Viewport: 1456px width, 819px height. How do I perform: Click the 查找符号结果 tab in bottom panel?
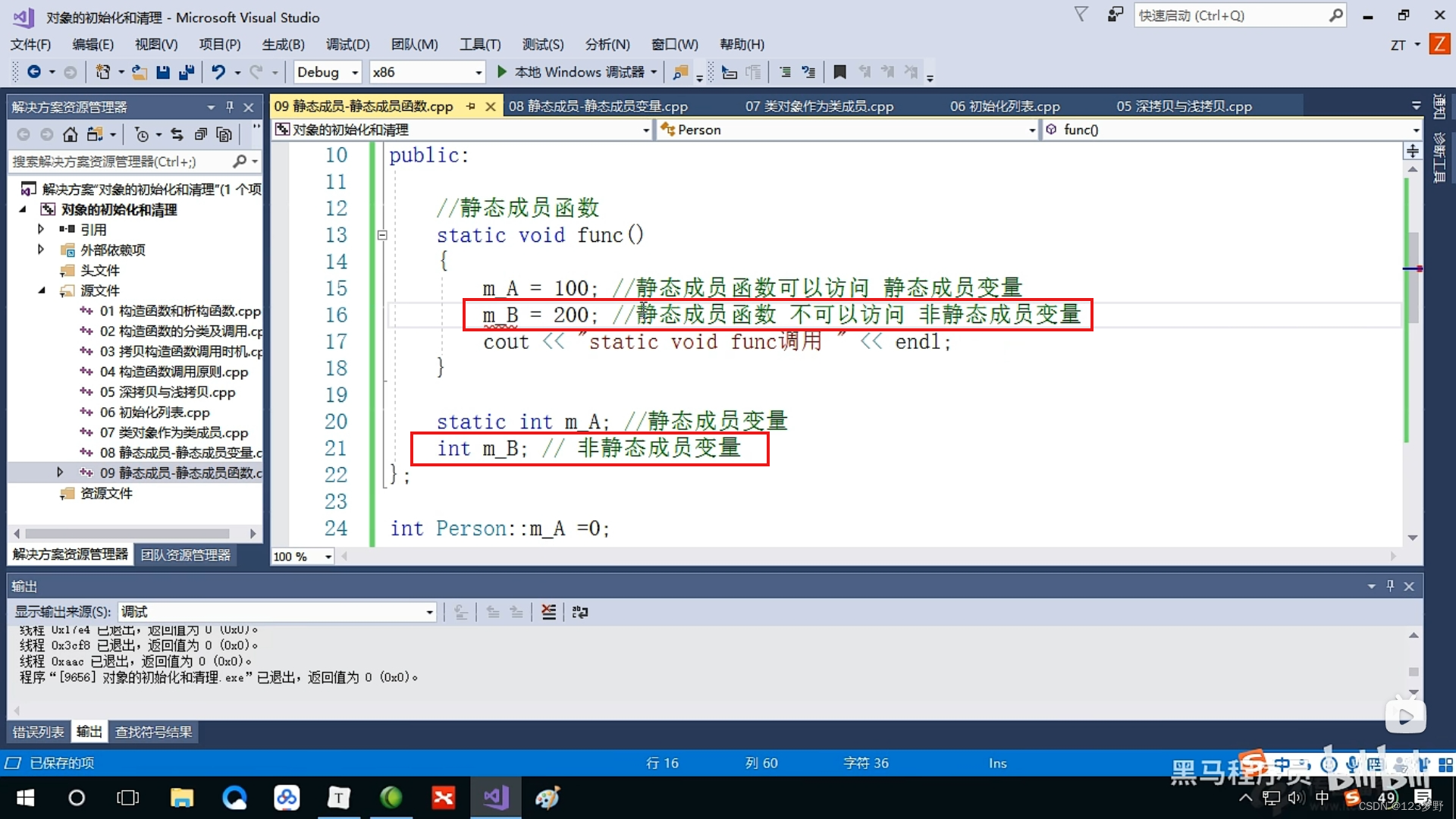153,731
